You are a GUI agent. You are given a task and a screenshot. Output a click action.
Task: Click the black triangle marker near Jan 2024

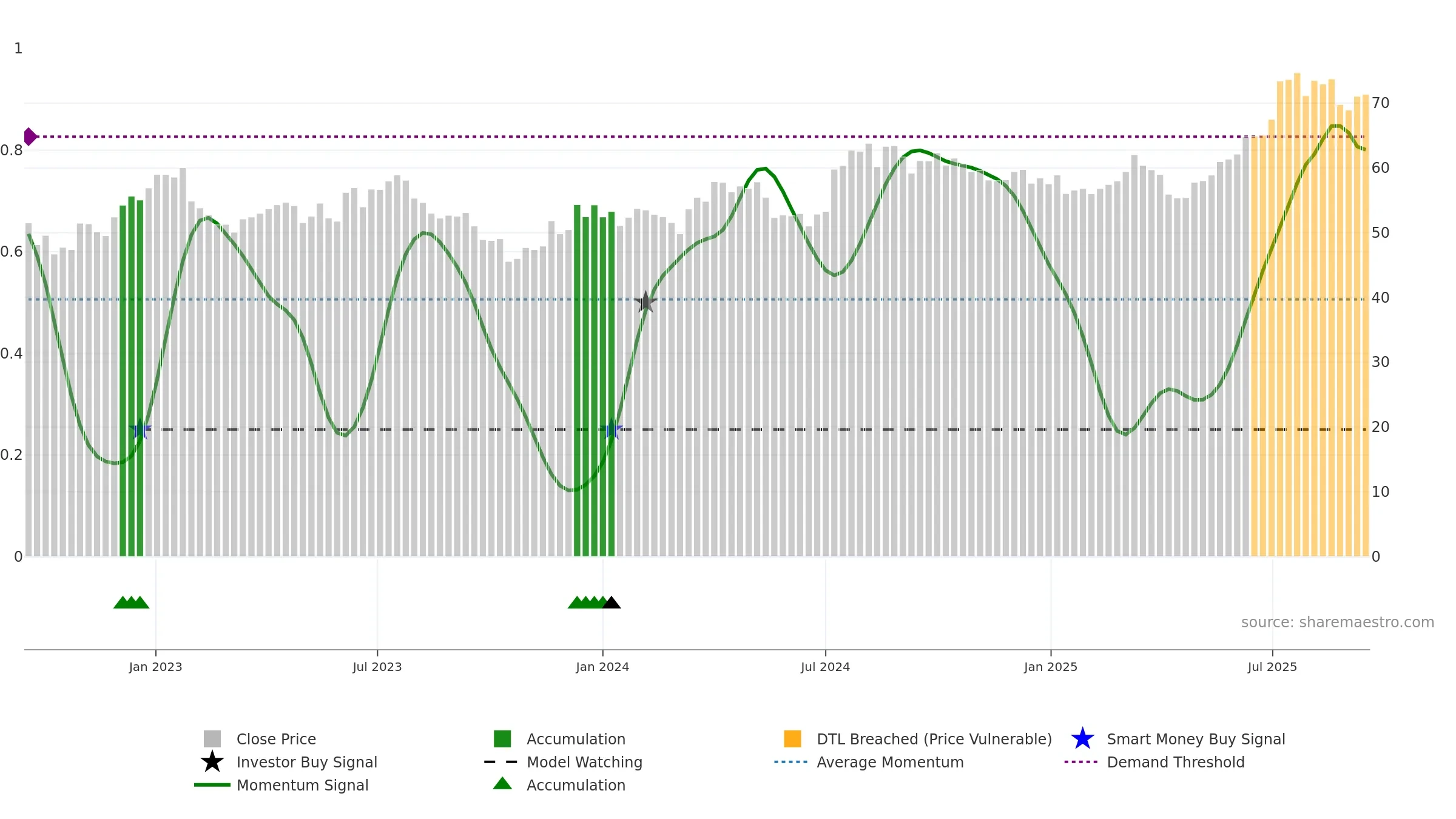coord(612,602)
